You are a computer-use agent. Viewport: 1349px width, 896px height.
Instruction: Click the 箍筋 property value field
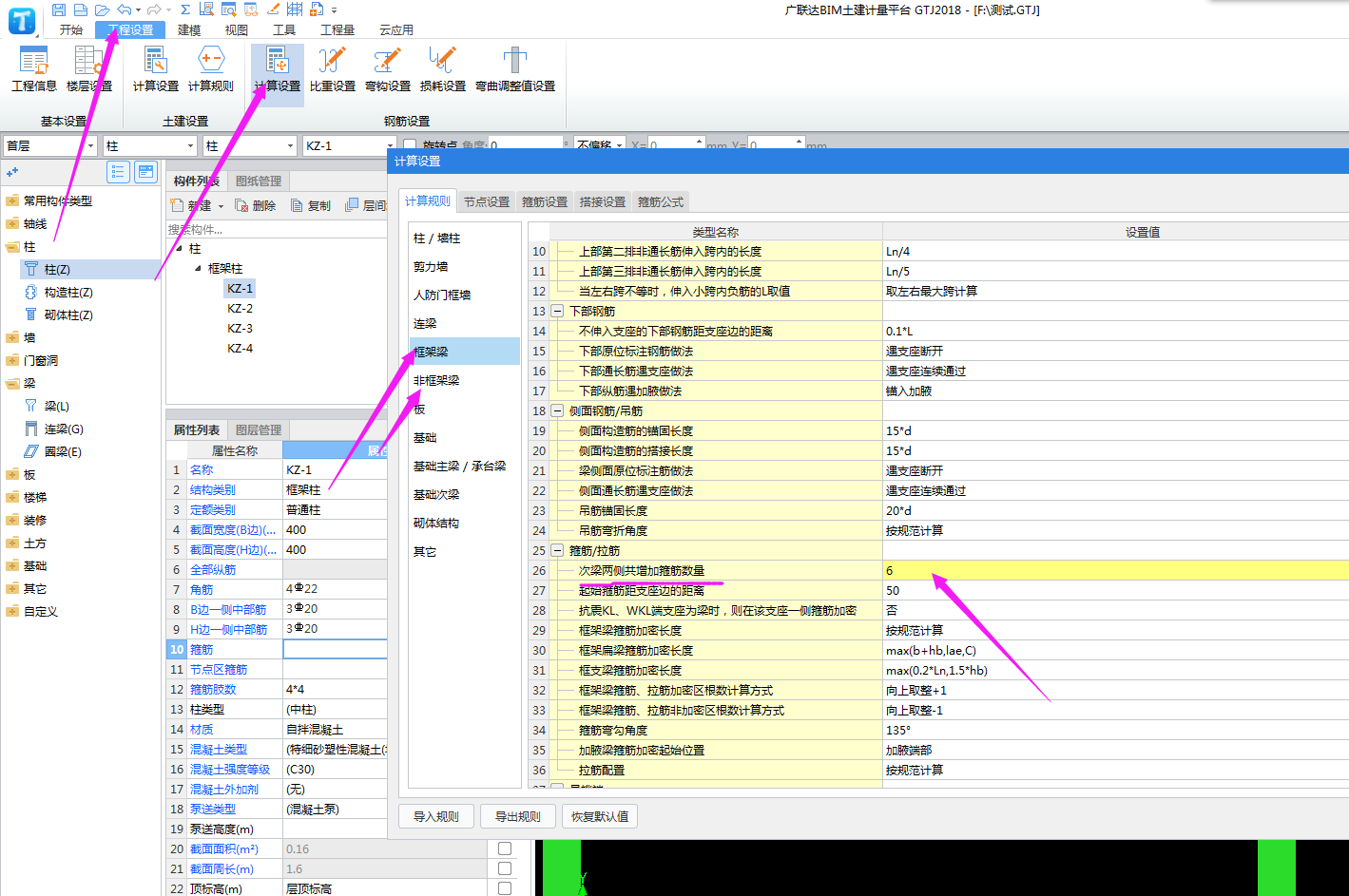coord(335,649)
